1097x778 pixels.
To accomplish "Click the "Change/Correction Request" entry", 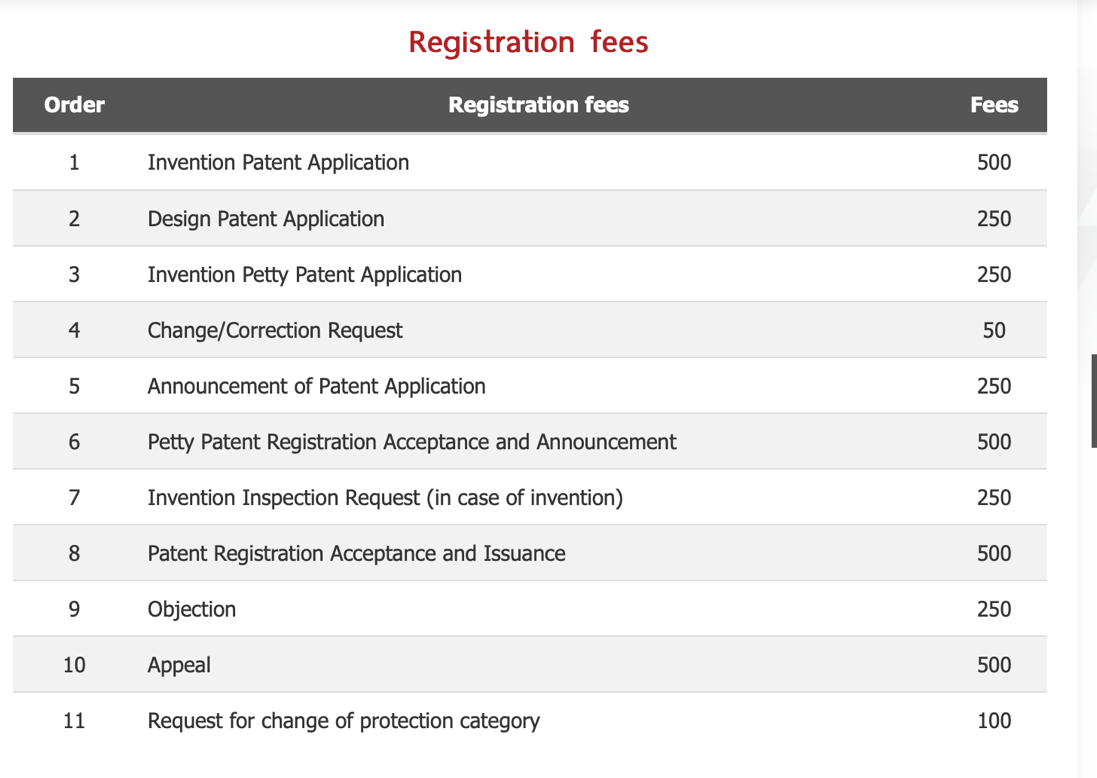I will pyautogui.click(x=275, y=331).
